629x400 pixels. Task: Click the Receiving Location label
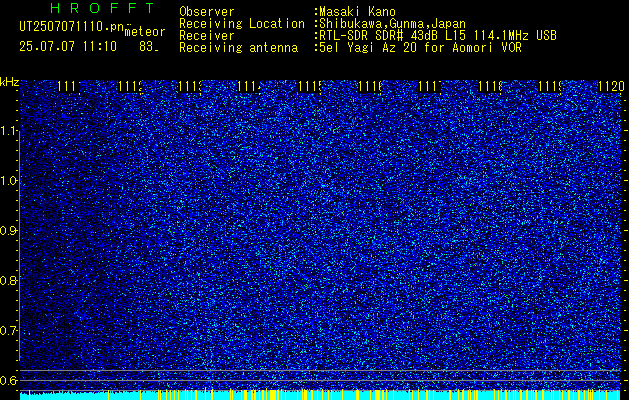coord(242,24)
